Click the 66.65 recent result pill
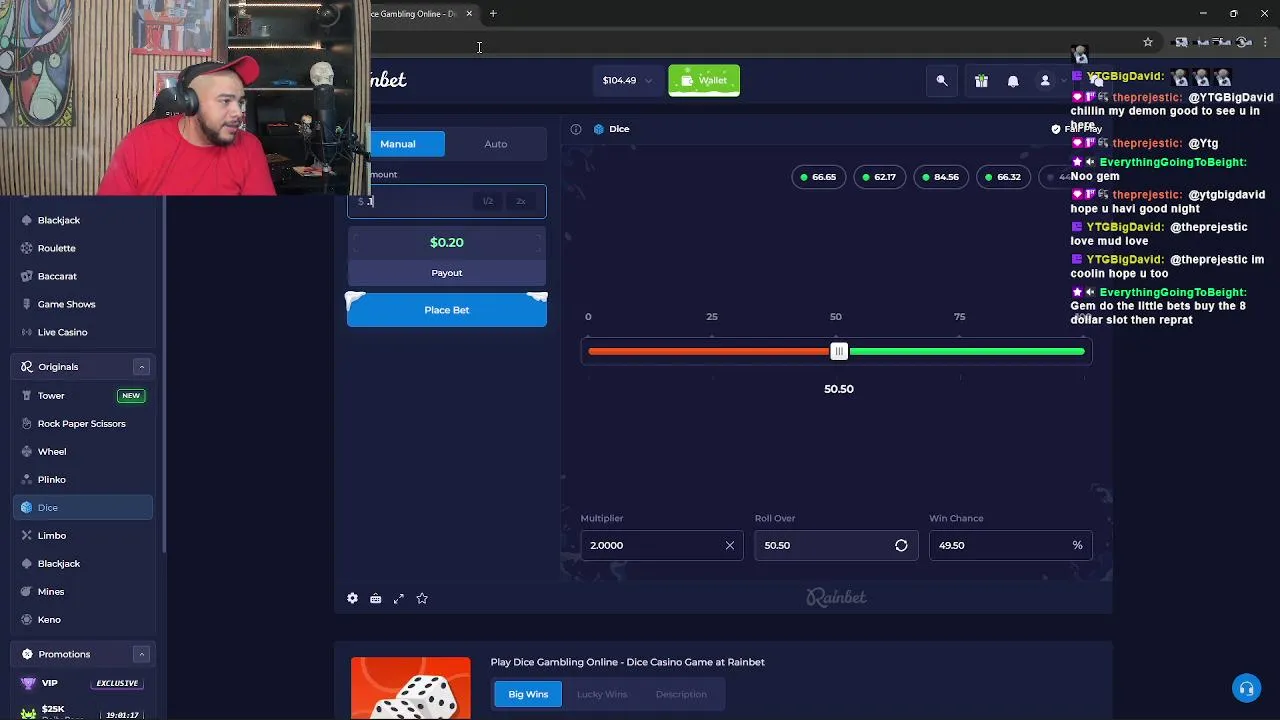1280x720 pixels. click(819, 177)
